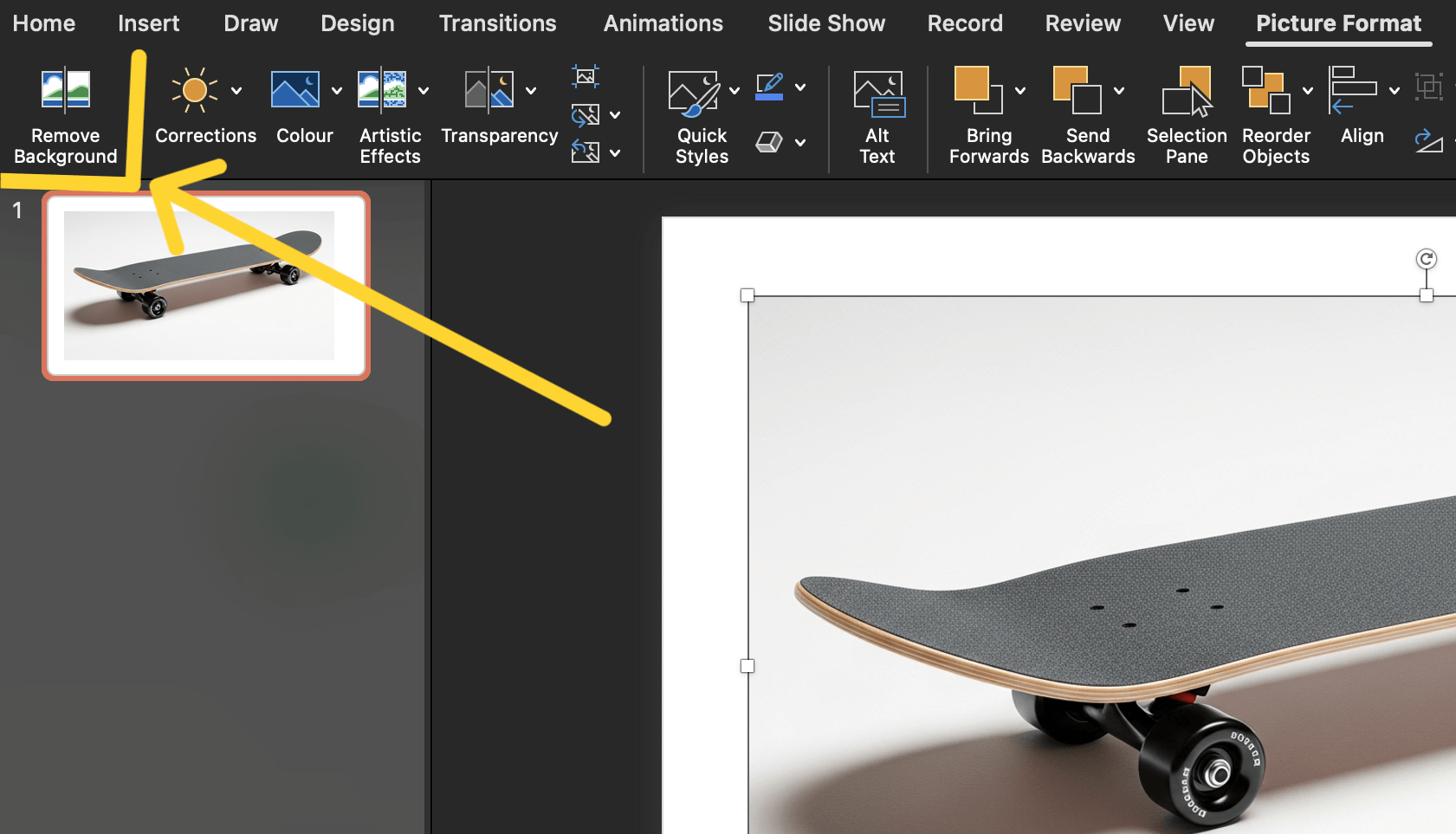This screenshot has width=1456, height=834.
Task: Click the Bring Forwards button
Action: point(978,91)
